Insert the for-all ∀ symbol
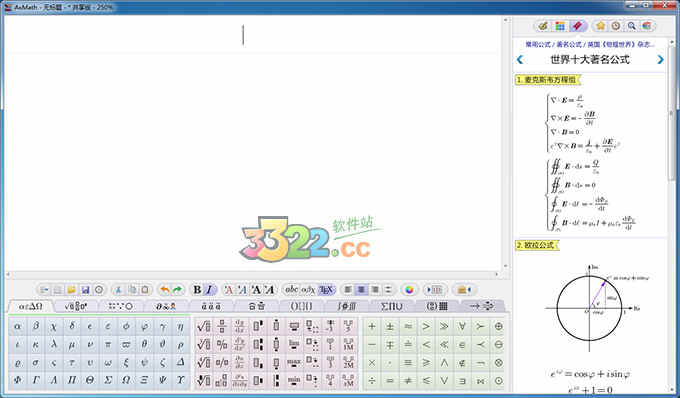 click(462, 326)
